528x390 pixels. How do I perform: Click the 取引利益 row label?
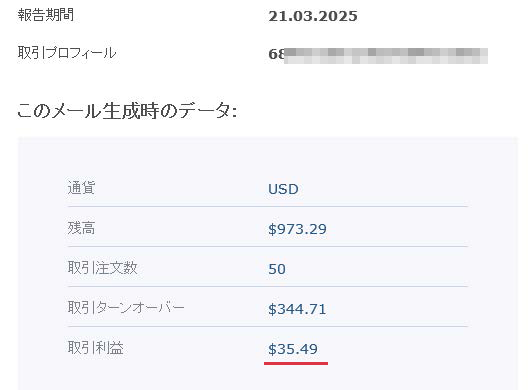(96, 348)
